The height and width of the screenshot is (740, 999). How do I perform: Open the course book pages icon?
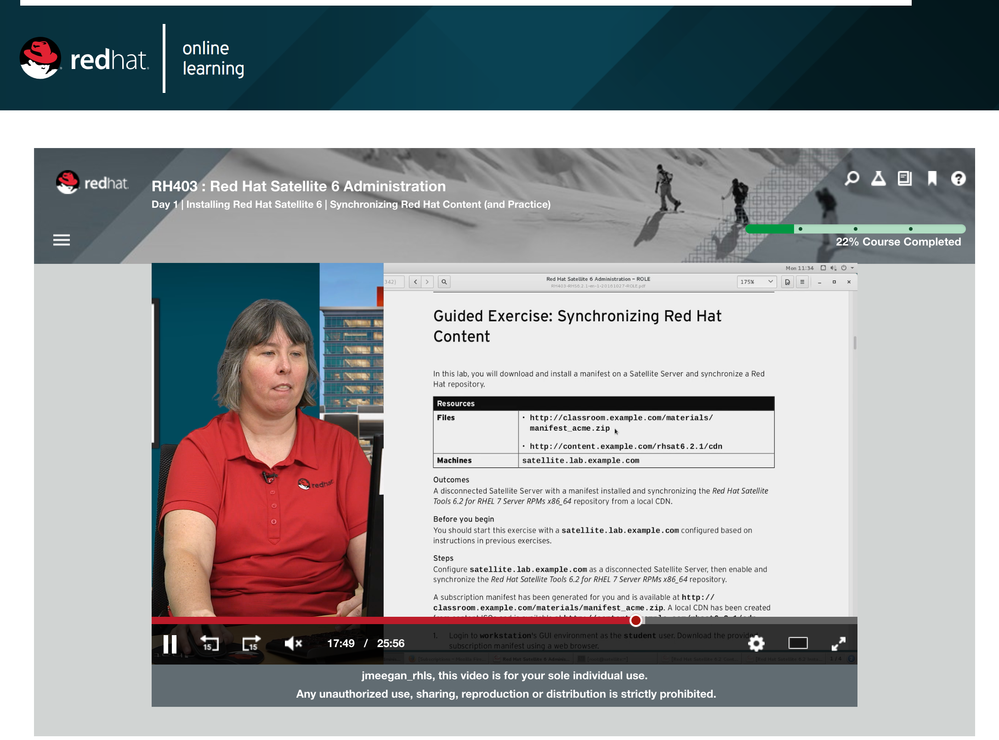pyautogui.click(x=905, y=179)
